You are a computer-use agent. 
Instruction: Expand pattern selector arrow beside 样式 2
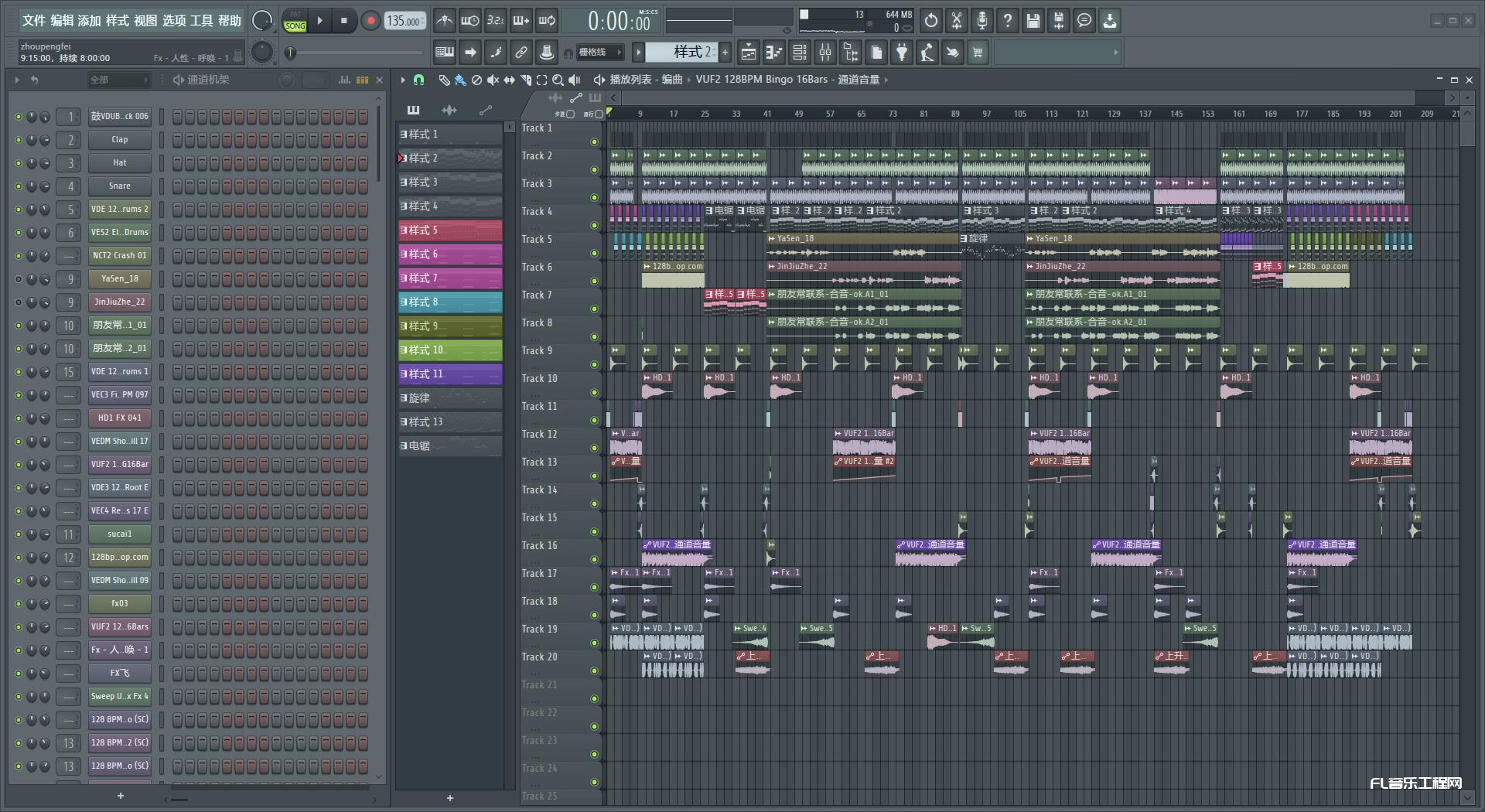pos(638,53)
